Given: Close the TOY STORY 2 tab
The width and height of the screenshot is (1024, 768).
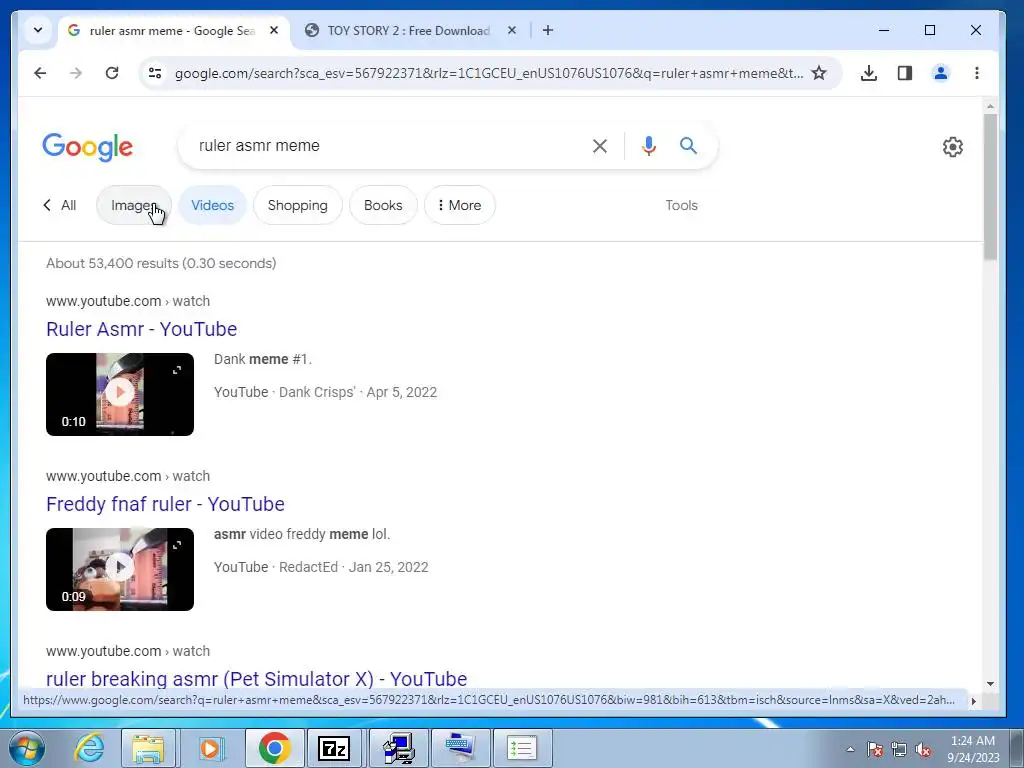Looking at the screenshot, I should [x=512, y=30].
